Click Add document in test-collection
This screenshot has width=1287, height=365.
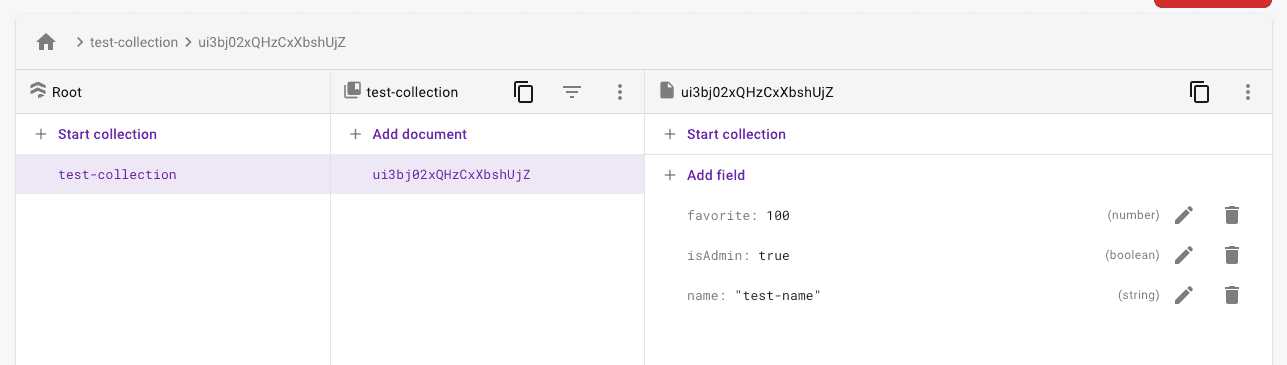click(408, 134)
